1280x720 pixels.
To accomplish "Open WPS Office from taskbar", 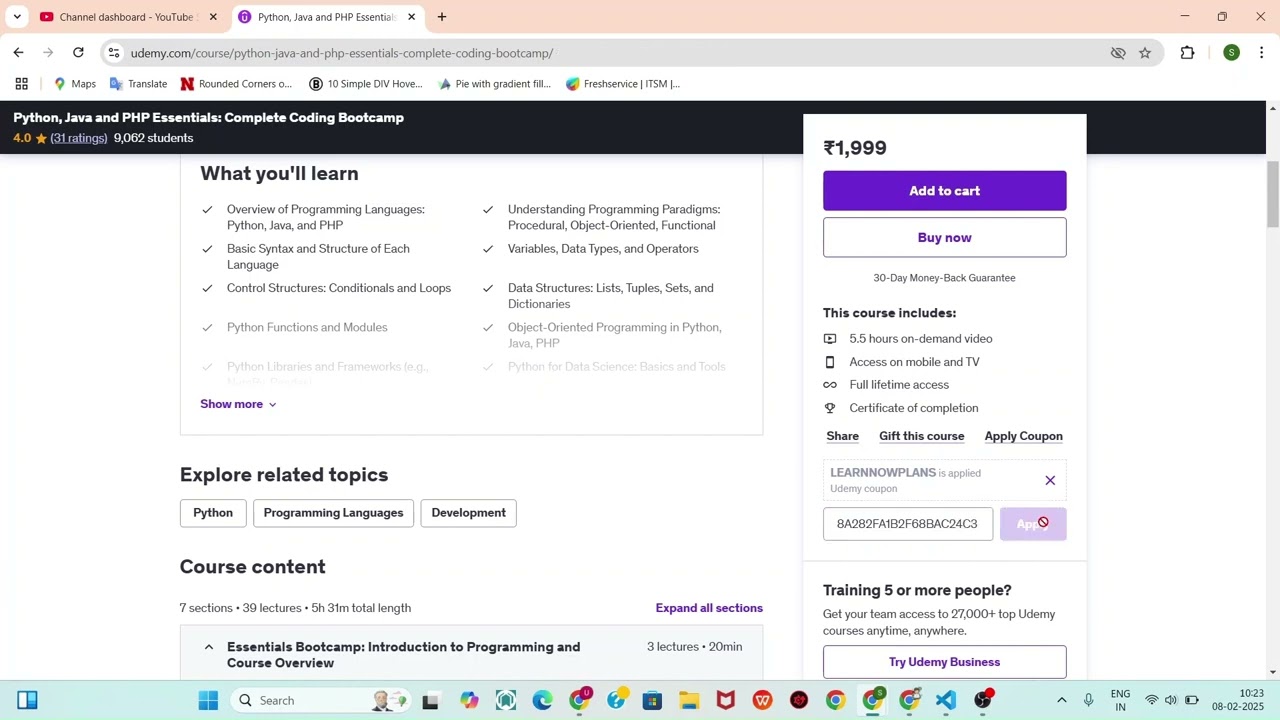I will coord(763,700).
